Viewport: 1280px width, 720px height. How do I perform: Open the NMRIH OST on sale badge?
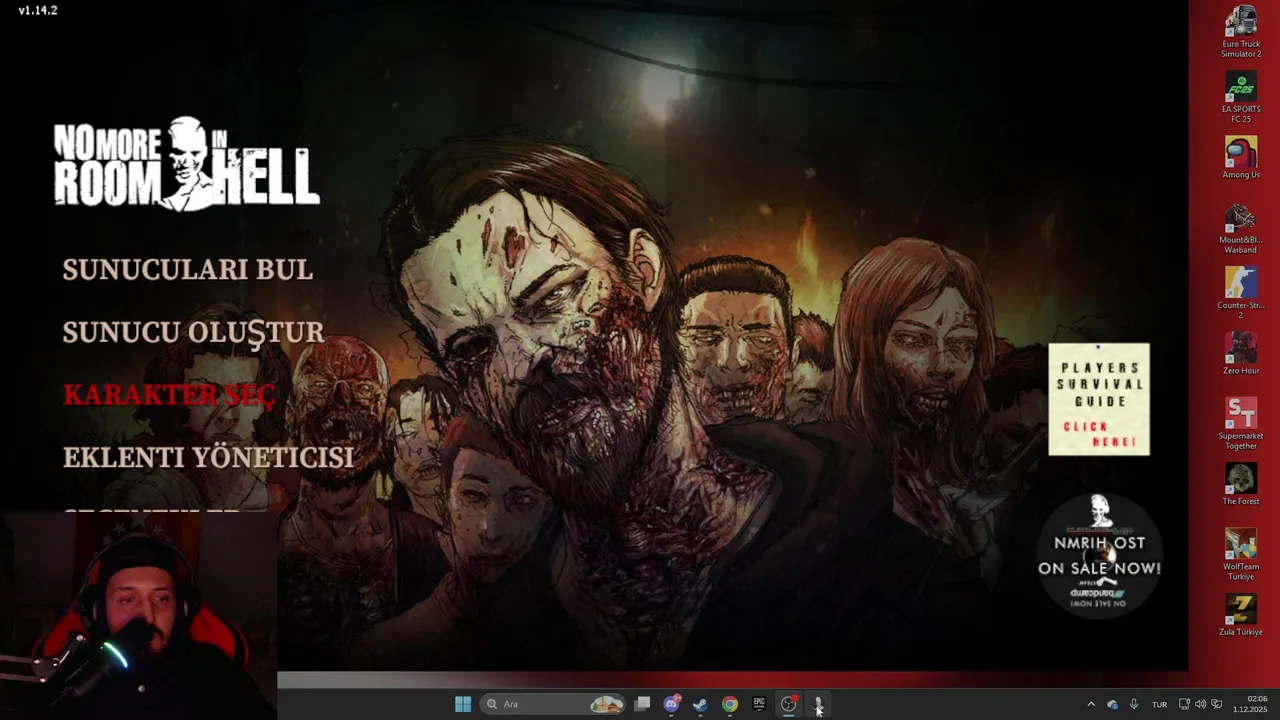[1099, 555]
